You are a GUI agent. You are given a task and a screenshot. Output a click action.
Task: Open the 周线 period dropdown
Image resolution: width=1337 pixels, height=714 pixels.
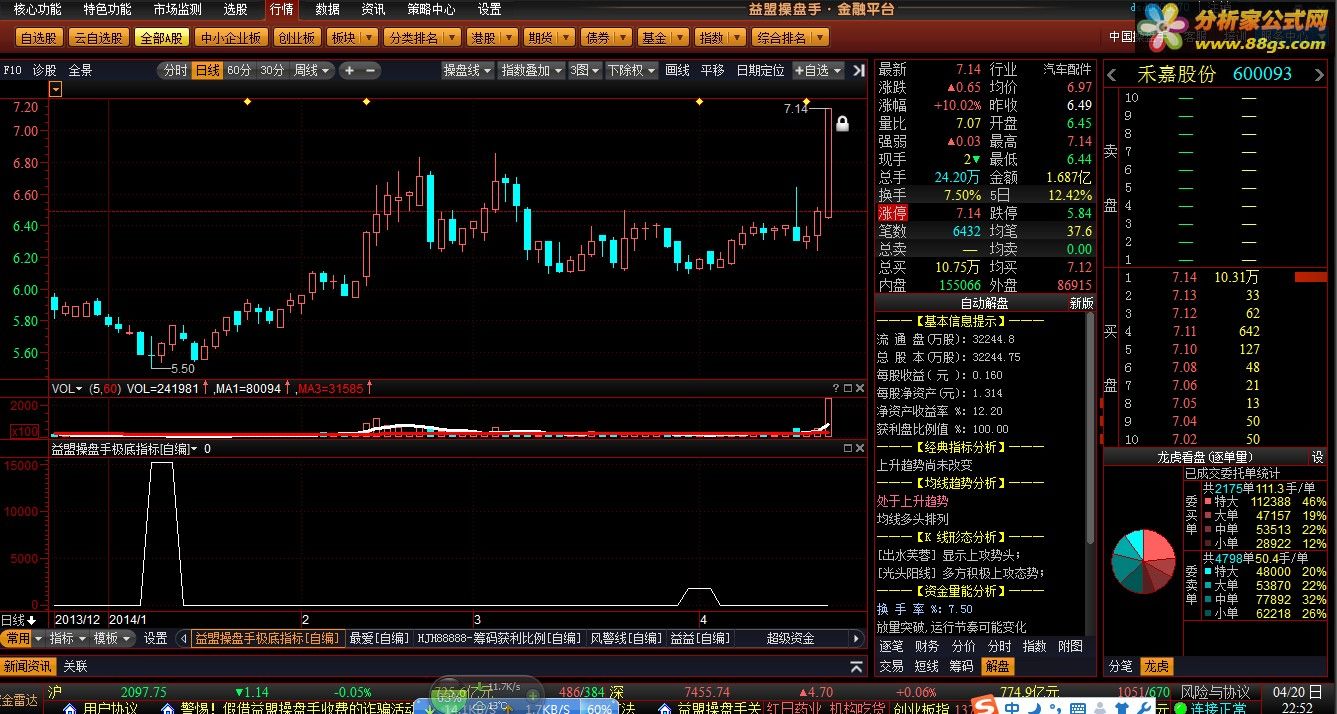click(311, 70)
